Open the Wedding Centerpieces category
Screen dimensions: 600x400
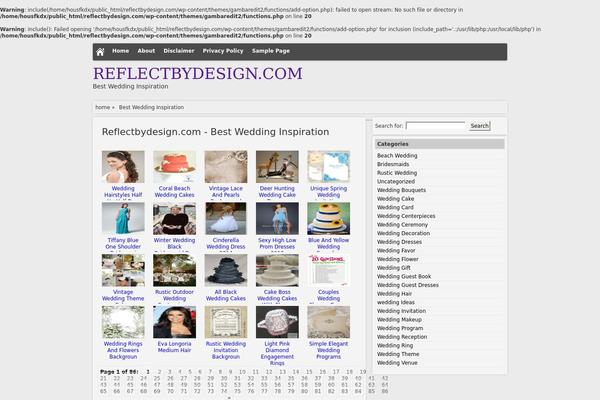406,216
